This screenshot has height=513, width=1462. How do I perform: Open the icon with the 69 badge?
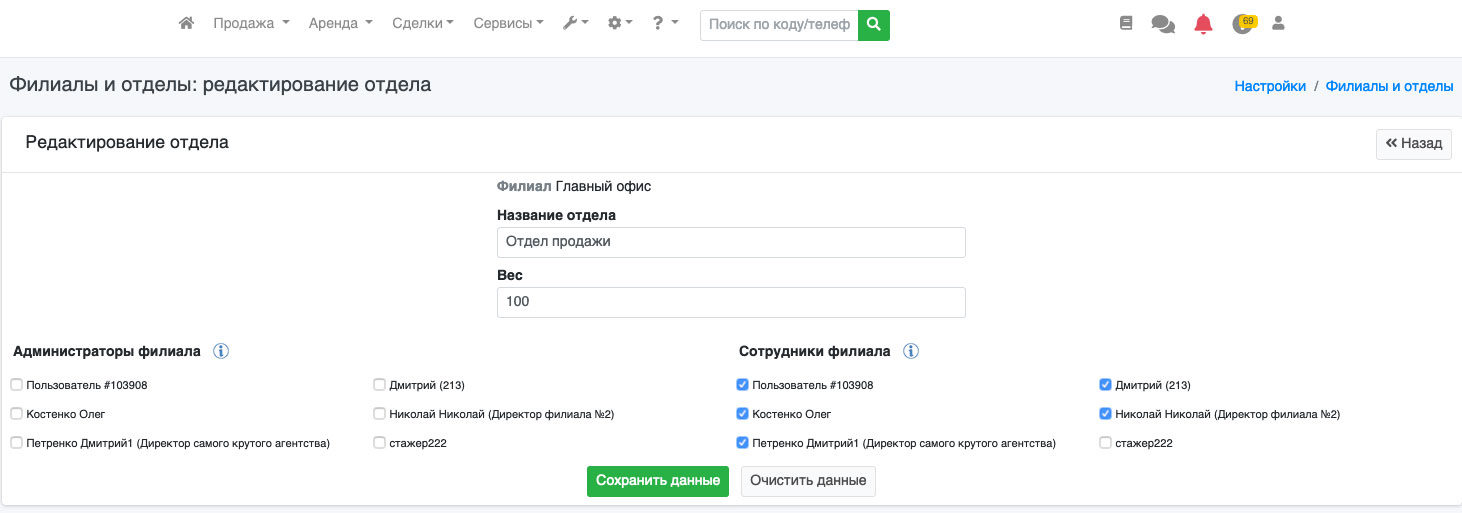point(1243,24)
